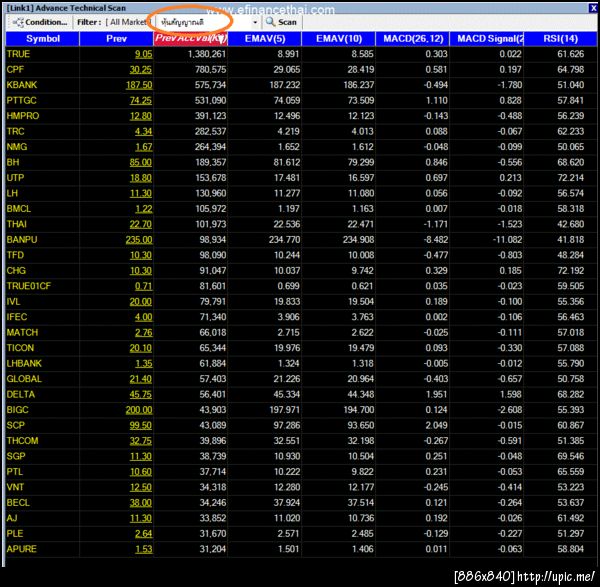This screenshot has height=587, width=600.
Task: Click the Scan button
Action: [282, 22]
